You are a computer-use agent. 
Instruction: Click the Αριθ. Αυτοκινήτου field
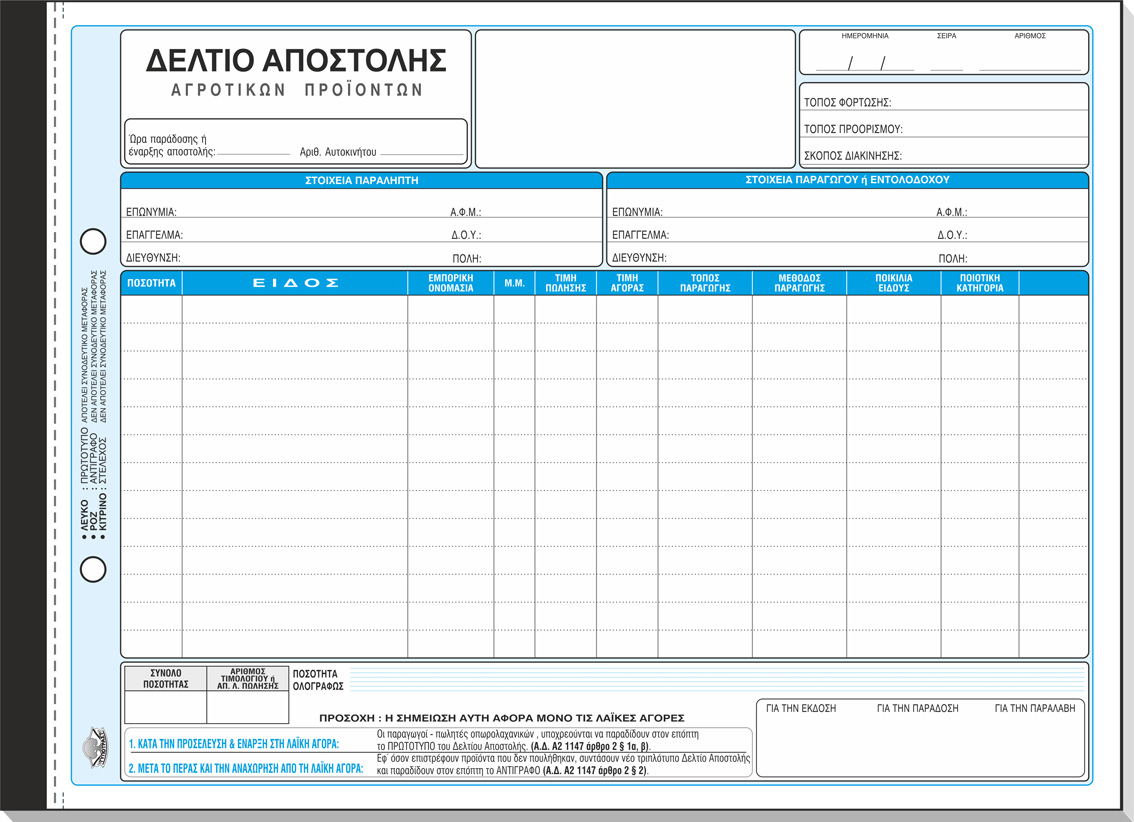pyautogui.click(x=422, y=152)
